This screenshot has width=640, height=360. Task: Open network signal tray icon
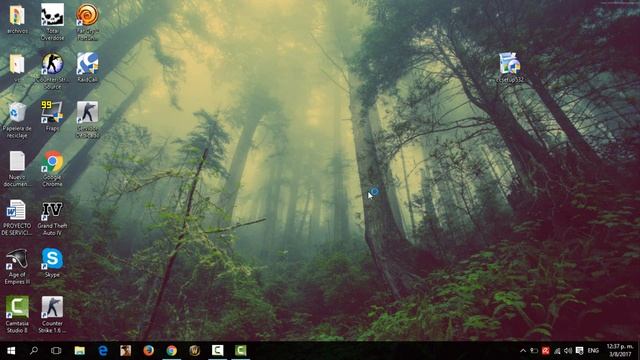[x=557, y=351]
